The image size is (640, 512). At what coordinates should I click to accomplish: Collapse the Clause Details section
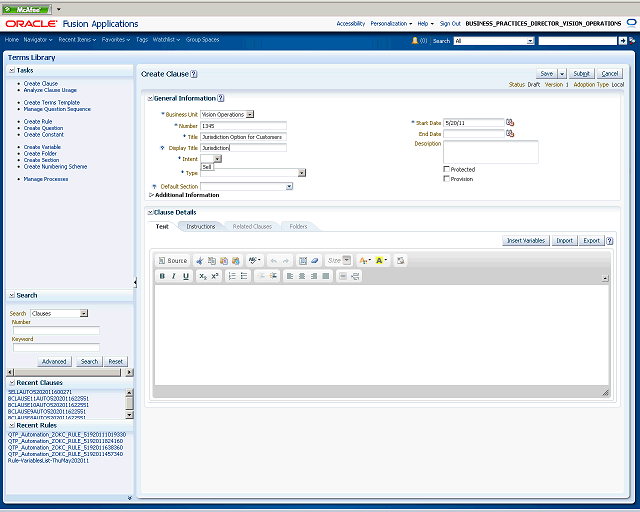[x=150, y=212]
